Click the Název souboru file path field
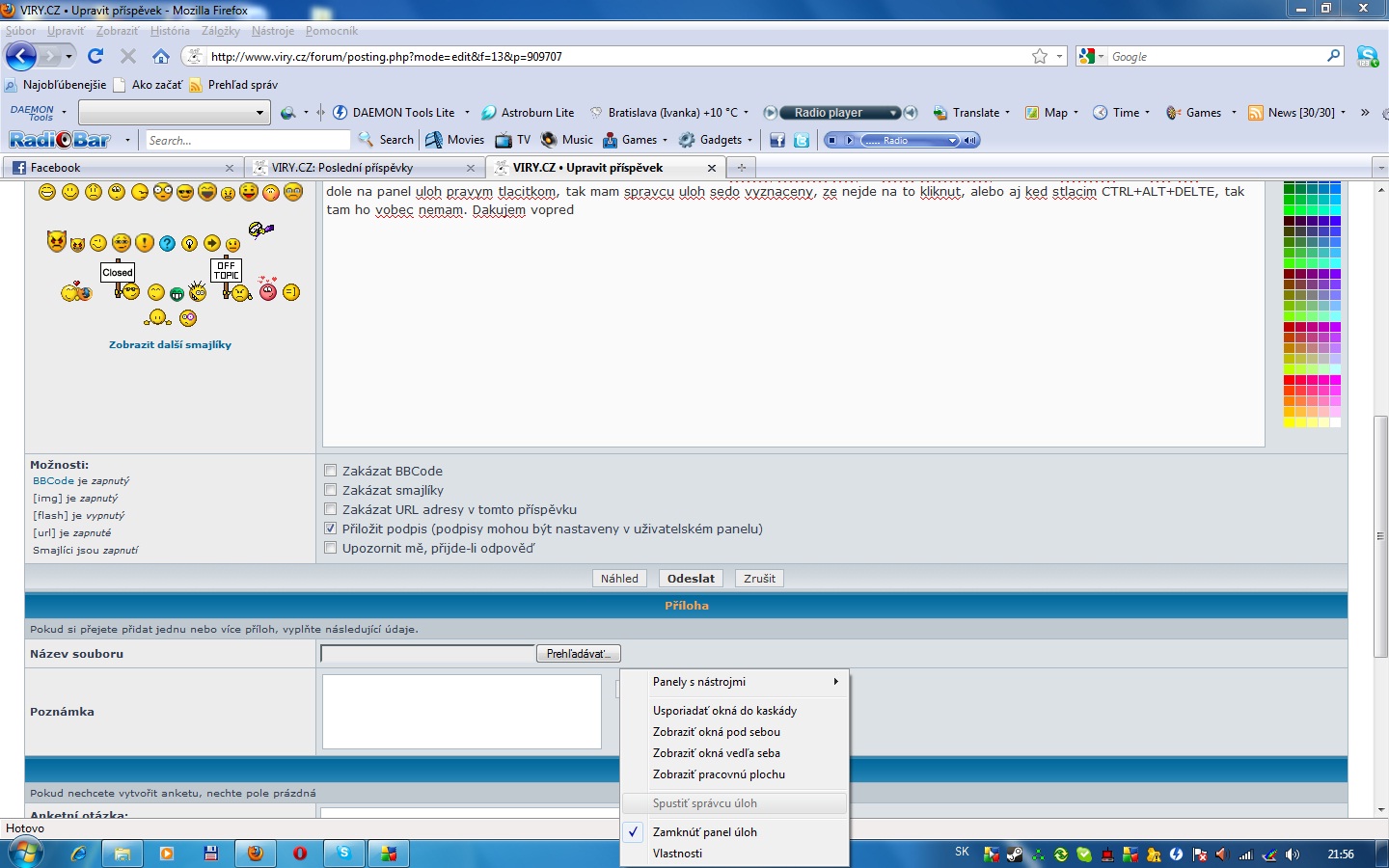The width and height of the screenshot is (1389, 868). 427,654
